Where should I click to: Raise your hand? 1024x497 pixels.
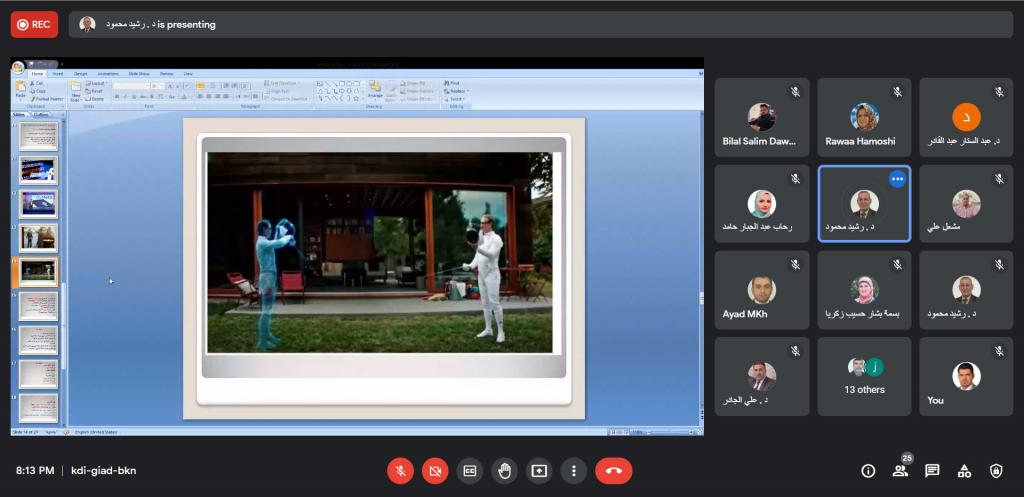tap(504, 470)
